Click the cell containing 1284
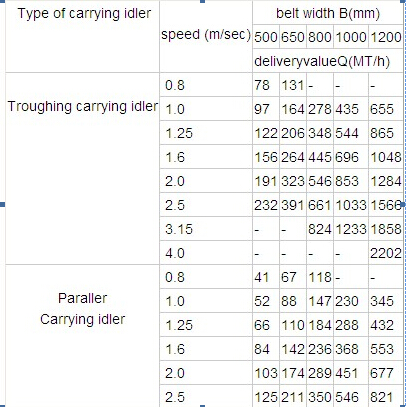Viewport: 406px width, 407px height. click(386, 181)
